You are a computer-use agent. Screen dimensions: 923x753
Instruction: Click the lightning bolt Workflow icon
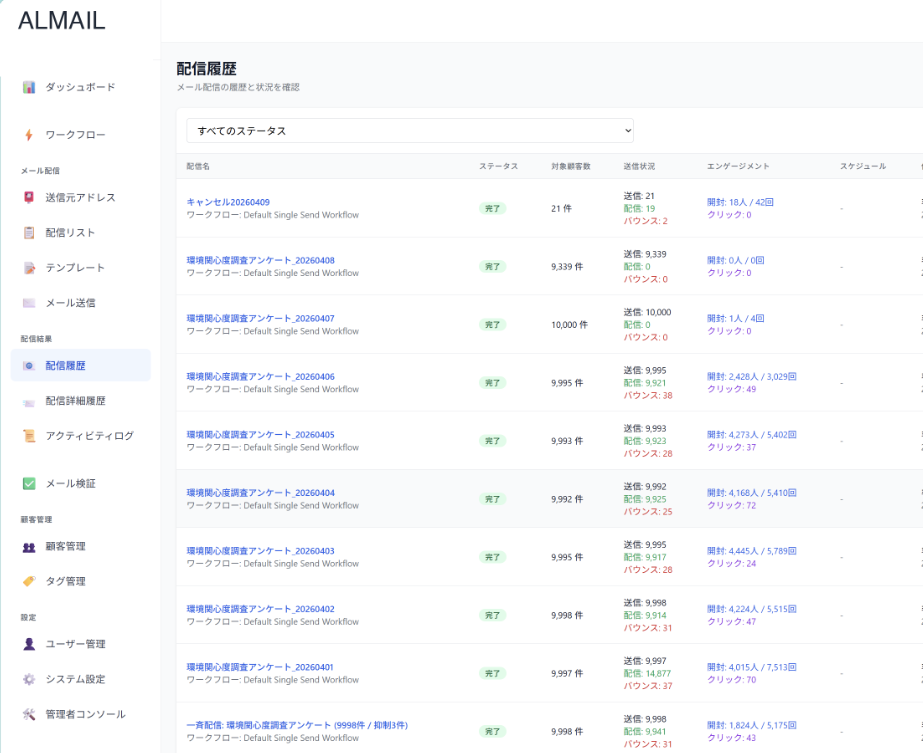pyautogui.click(x=29, y=135)
